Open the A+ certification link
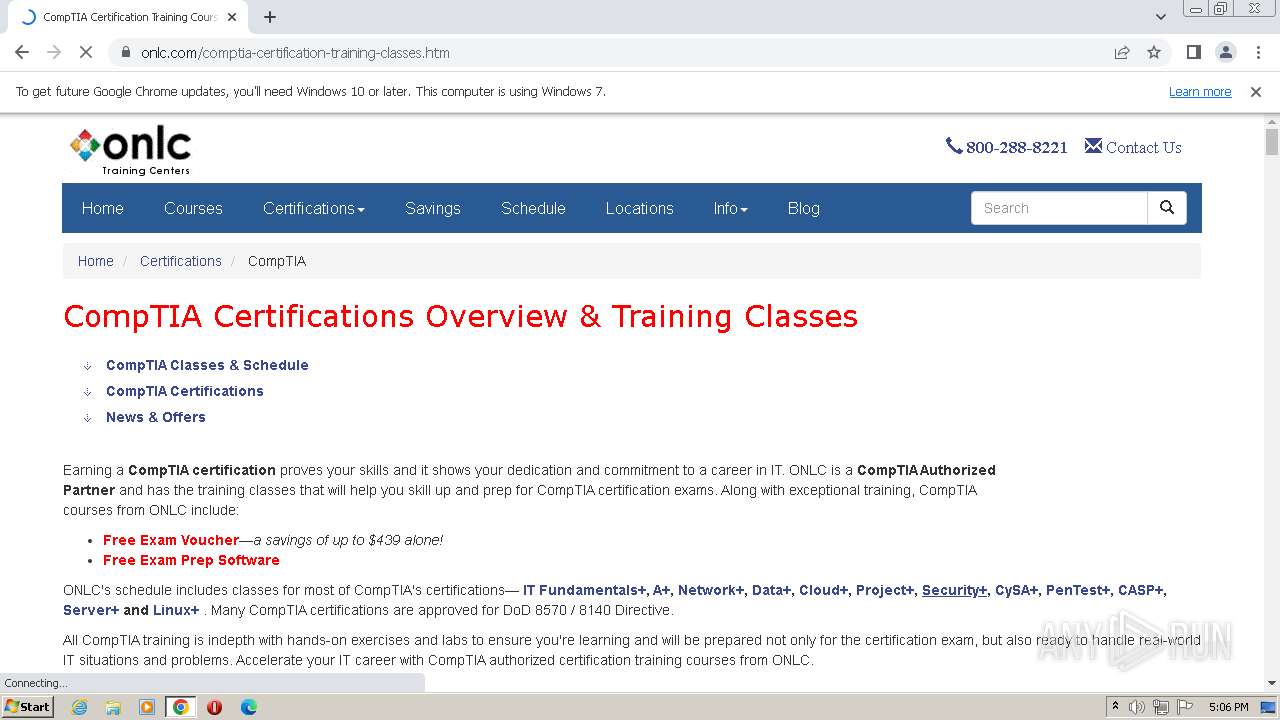Viewport: 1280px width, 720px height. coord(661,590)
